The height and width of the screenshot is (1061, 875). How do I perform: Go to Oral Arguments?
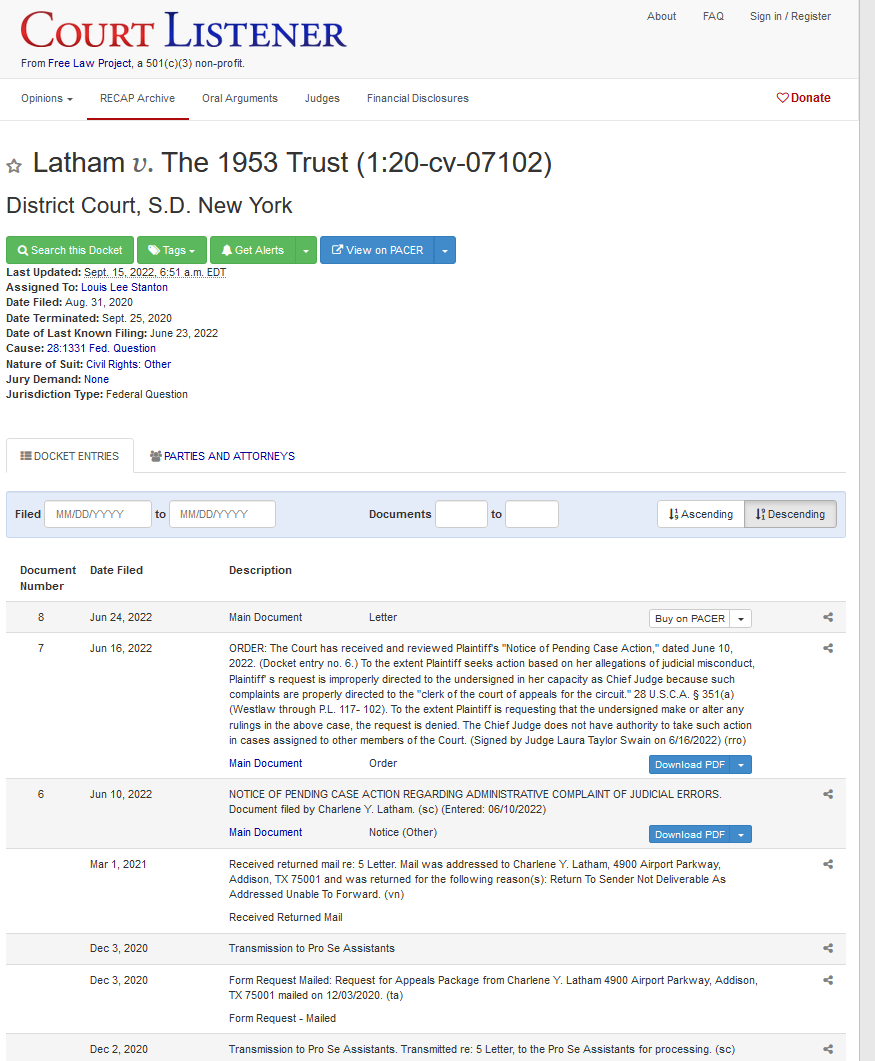pyautogui.click(x=240, y=99)
